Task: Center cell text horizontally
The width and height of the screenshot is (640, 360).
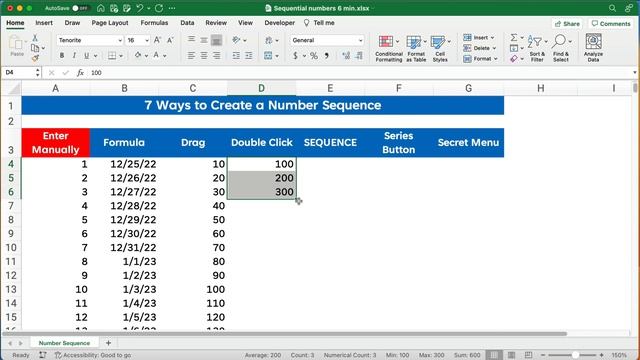Action: [x=204, y=56]
